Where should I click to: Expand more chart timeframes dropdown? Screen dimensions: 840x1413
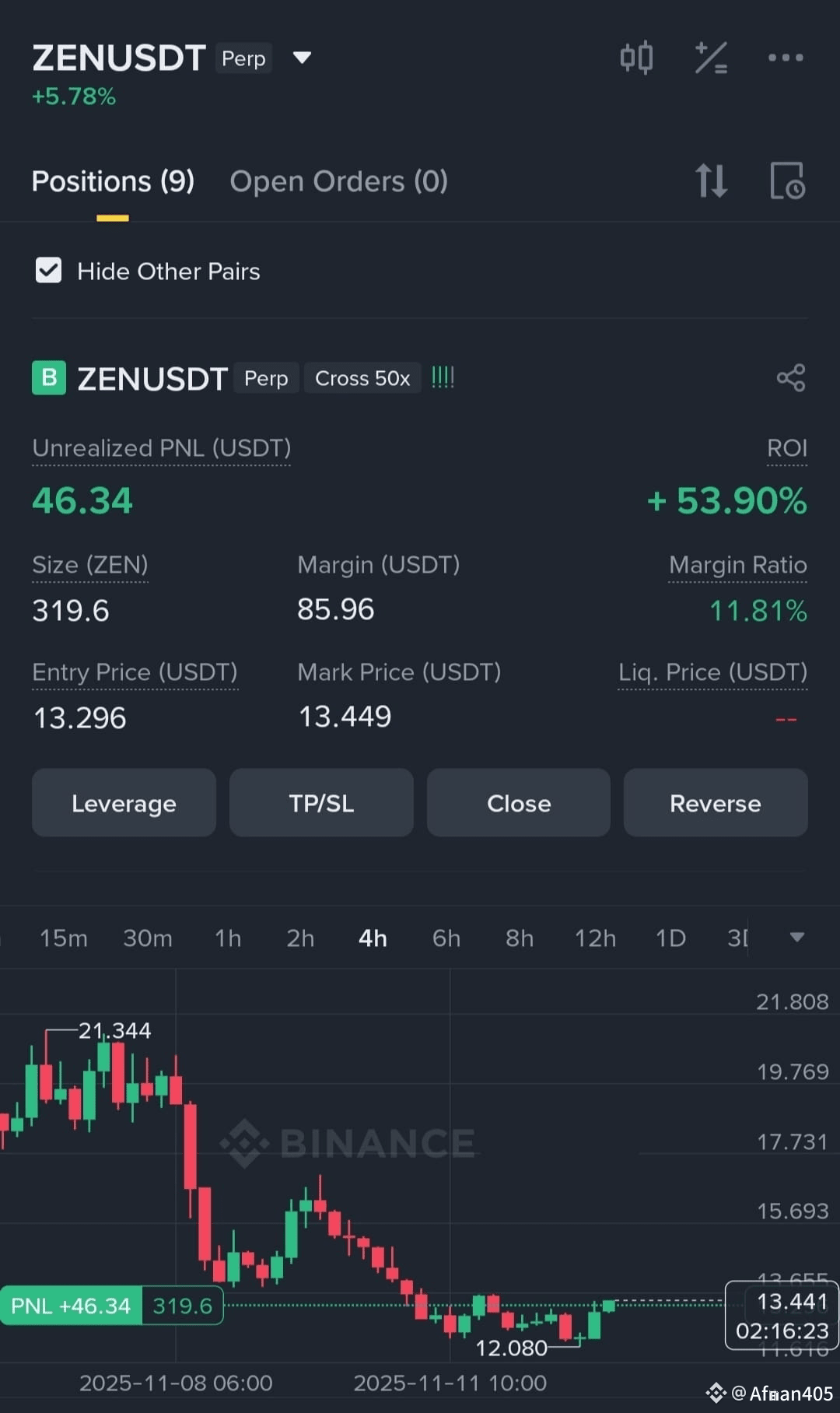[797, 938]
